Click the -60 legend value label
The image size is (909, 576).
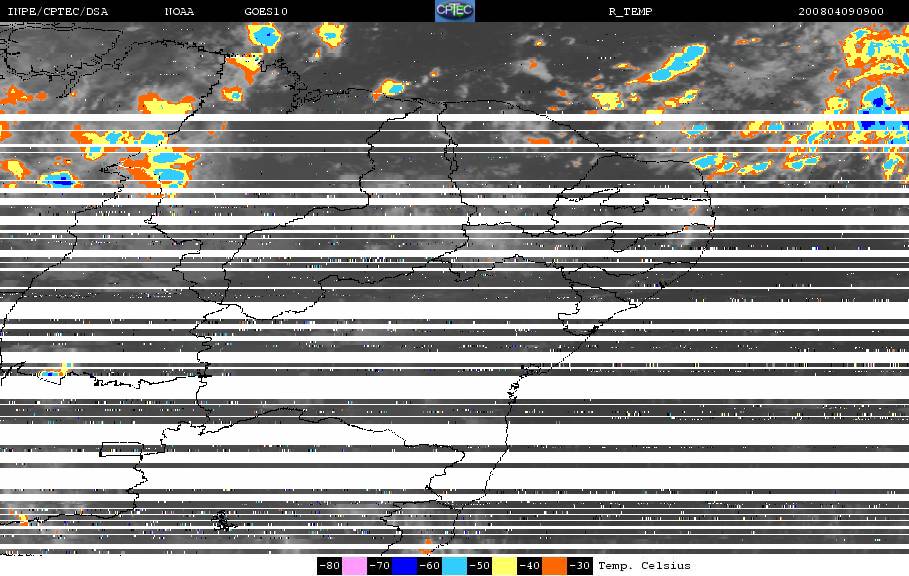(x=429, y=566)
